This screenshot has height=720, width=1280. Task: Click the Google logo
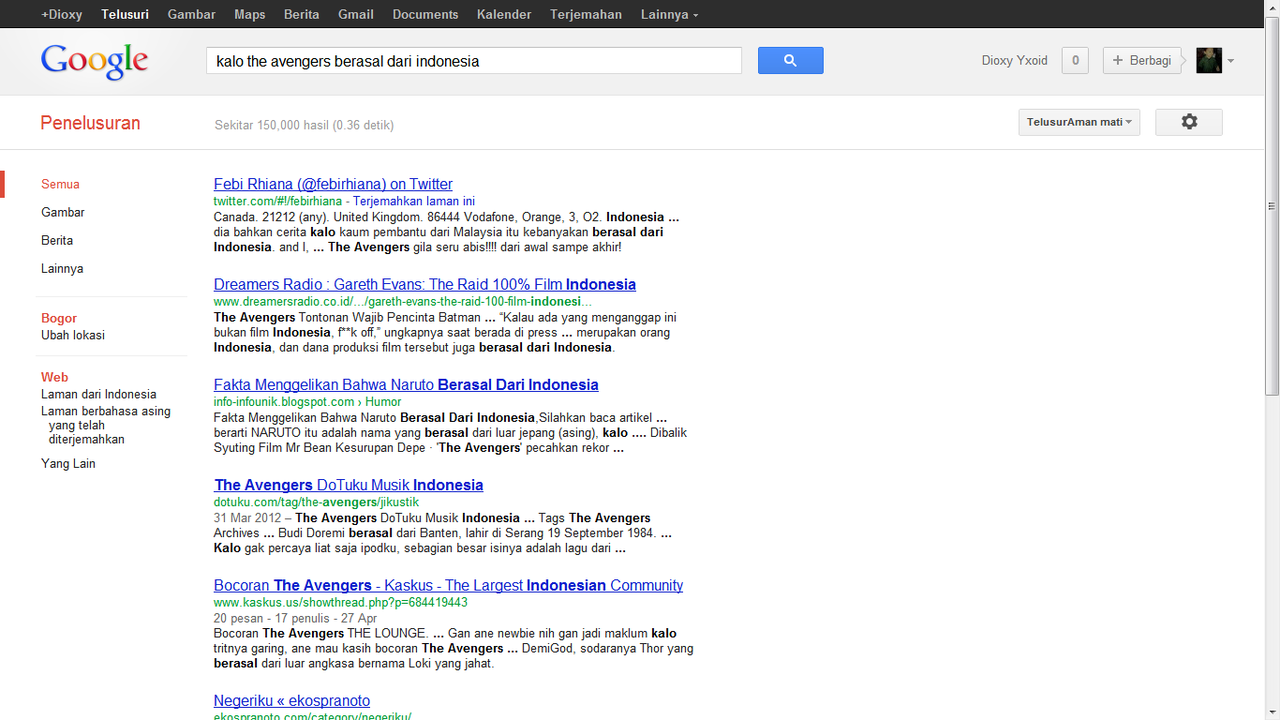point(95,61)
